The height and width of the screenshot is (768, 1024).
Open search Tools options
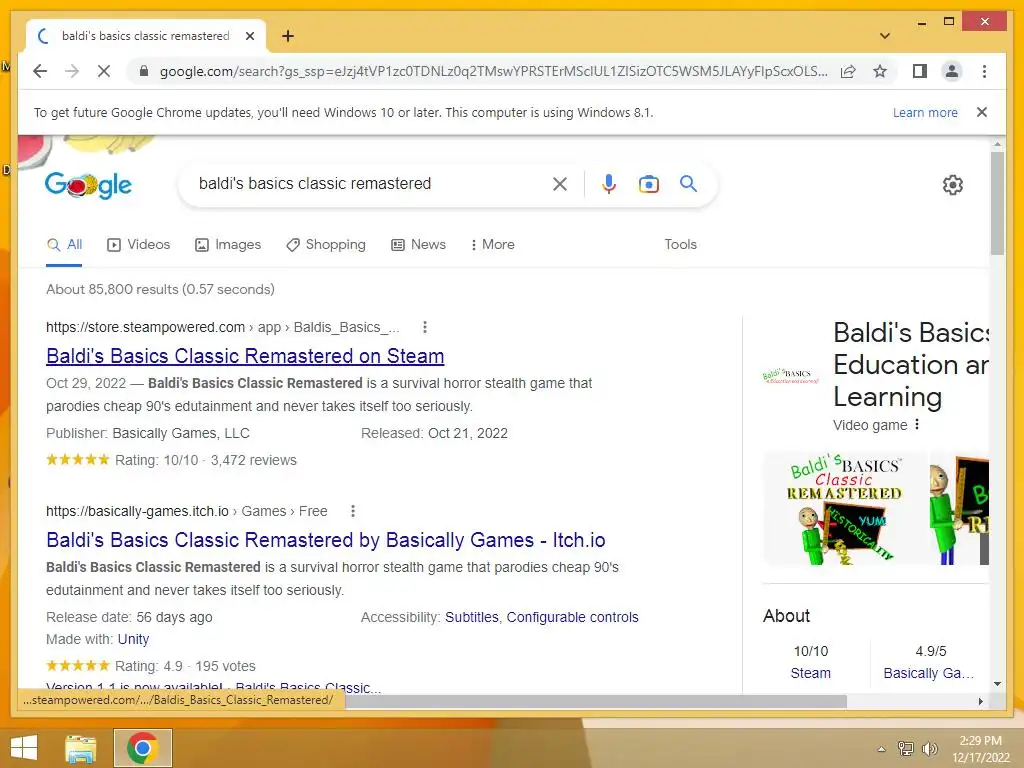pos(680,245)
